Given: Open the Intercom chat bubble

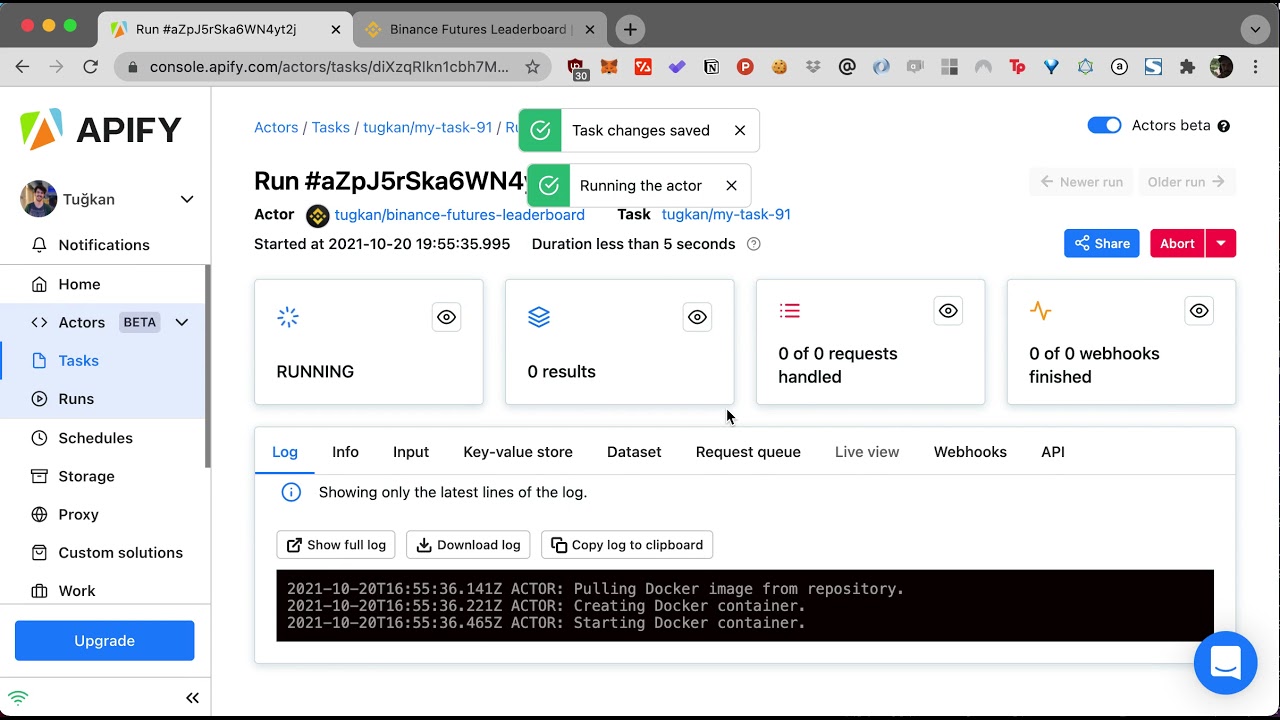Looking at the screenshot, I should (1225, 663).
